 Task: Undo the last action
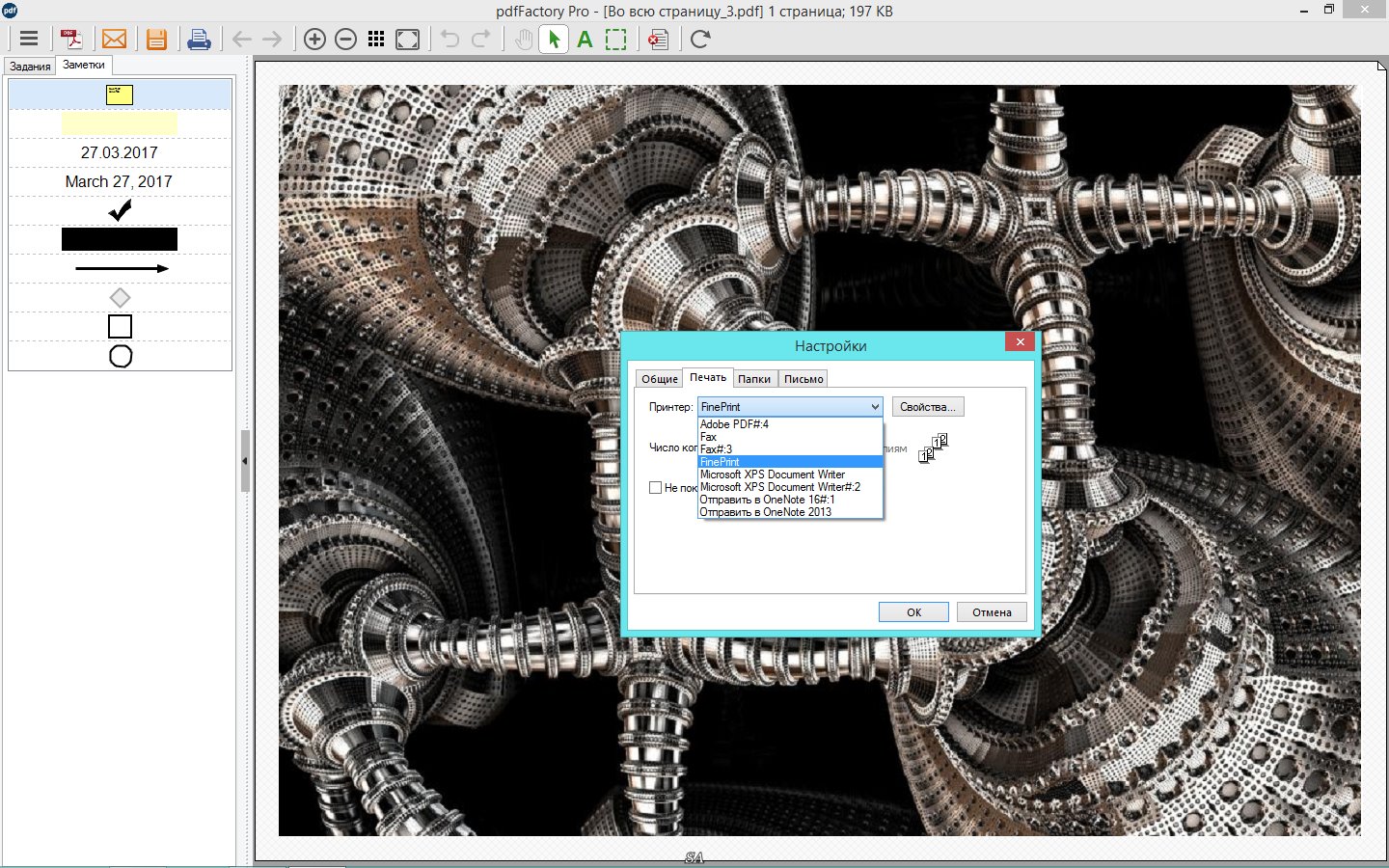click(449, 39)
